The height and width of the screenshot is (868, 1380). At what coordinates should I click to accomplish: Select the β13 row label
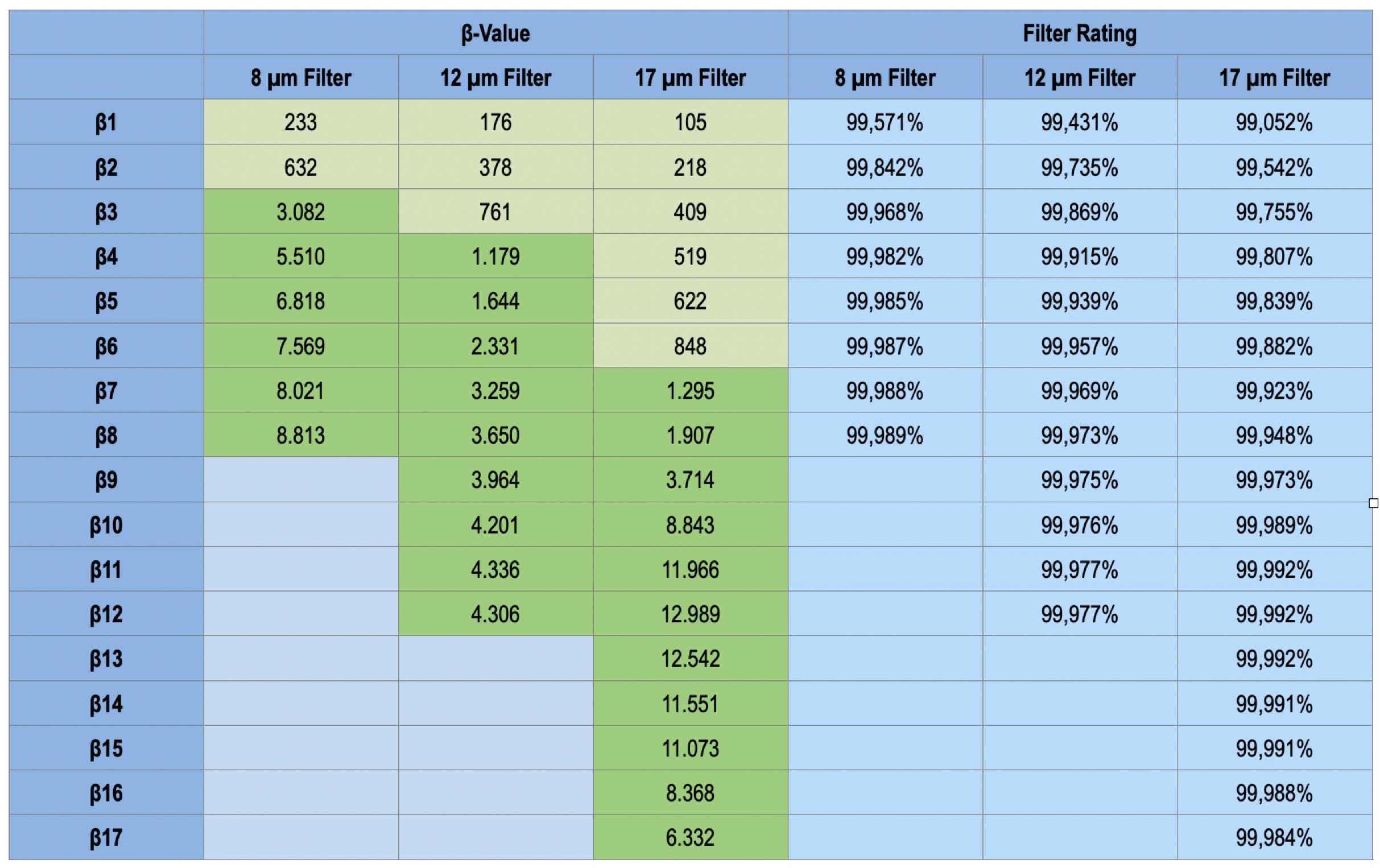click(106, 659)
